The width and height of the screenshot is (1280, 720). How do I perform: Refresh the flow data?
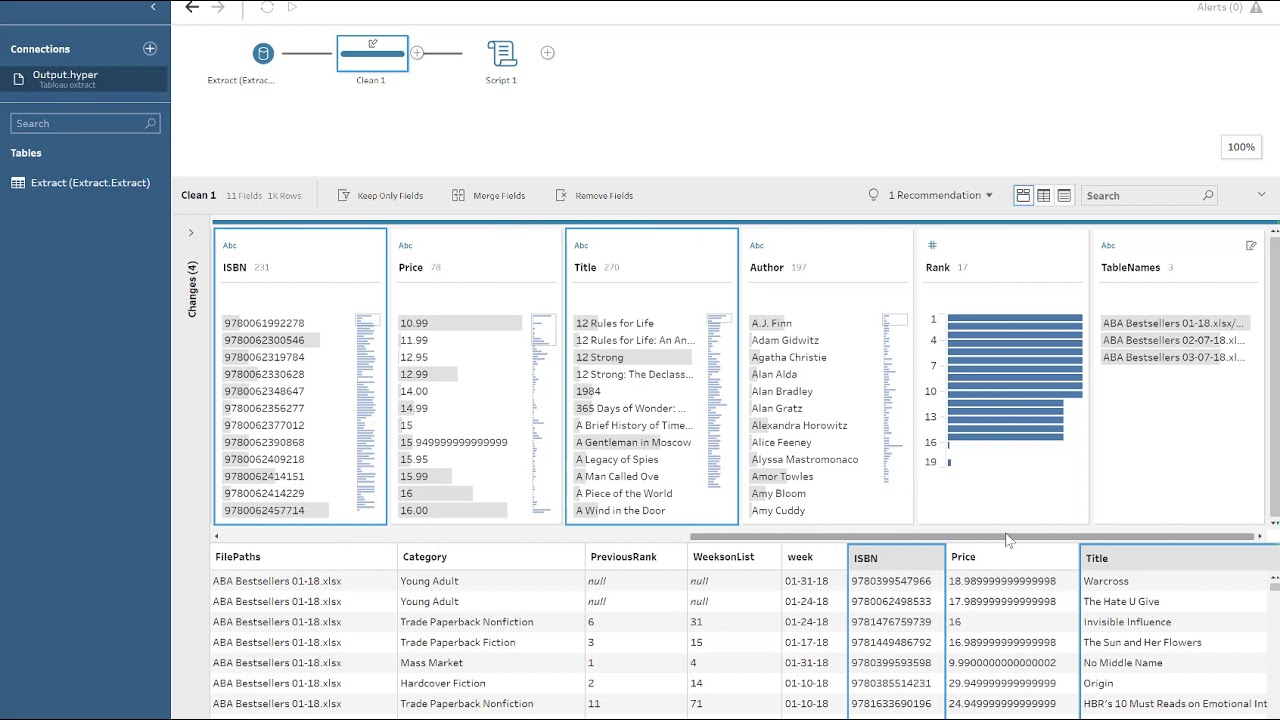point(267,7)
